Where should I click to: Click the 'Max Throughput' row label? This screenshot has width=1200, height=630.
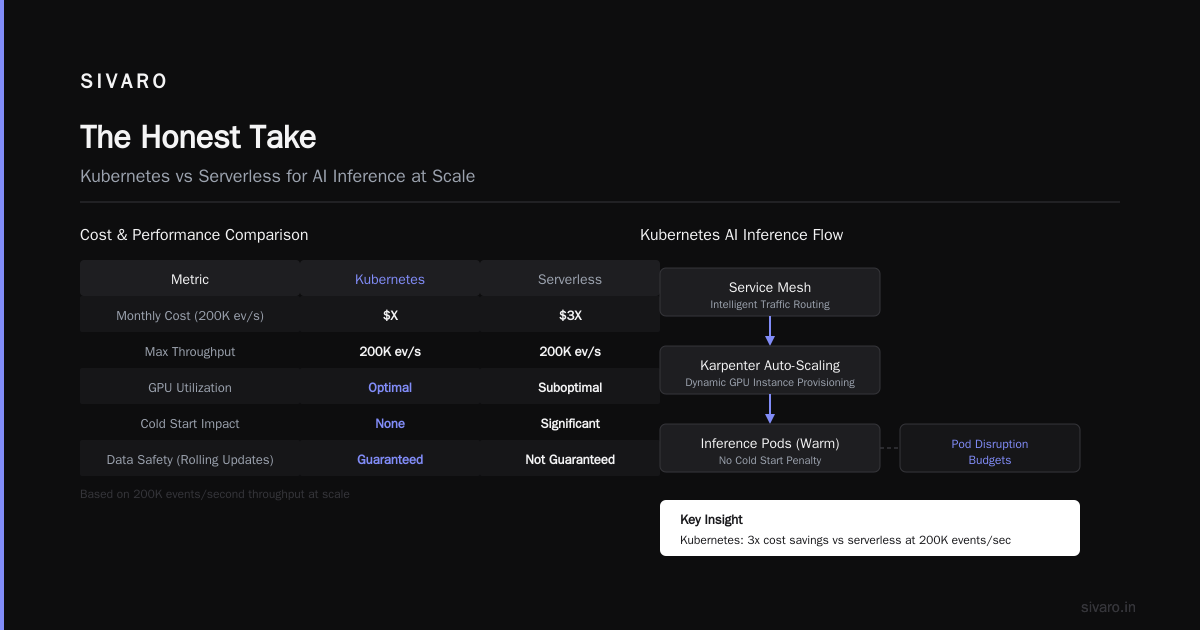pos(190,352)
